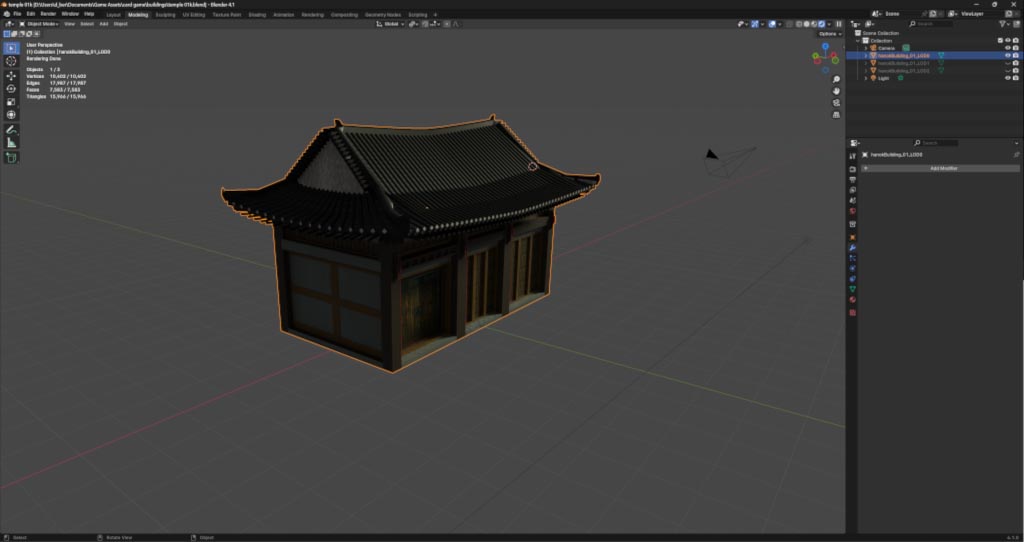Click the Select menu in viewport header

tap(87, 24)
